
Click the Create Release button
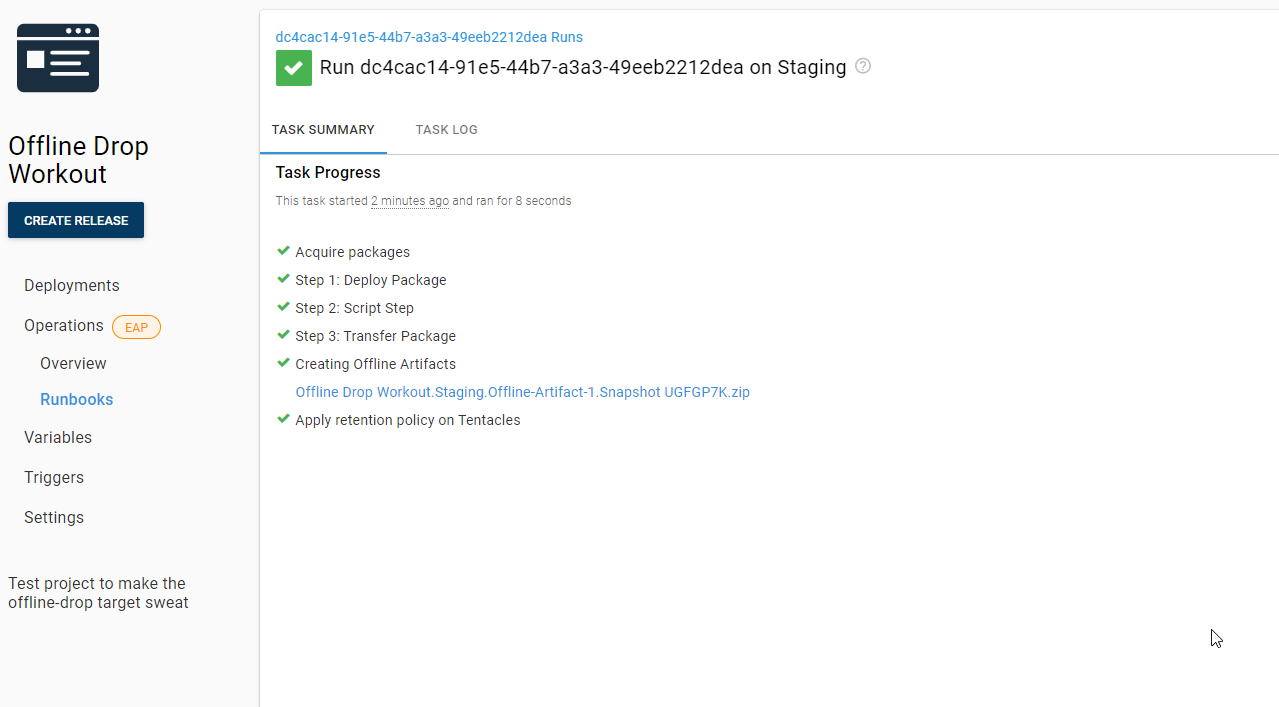[x=76, y=220]
